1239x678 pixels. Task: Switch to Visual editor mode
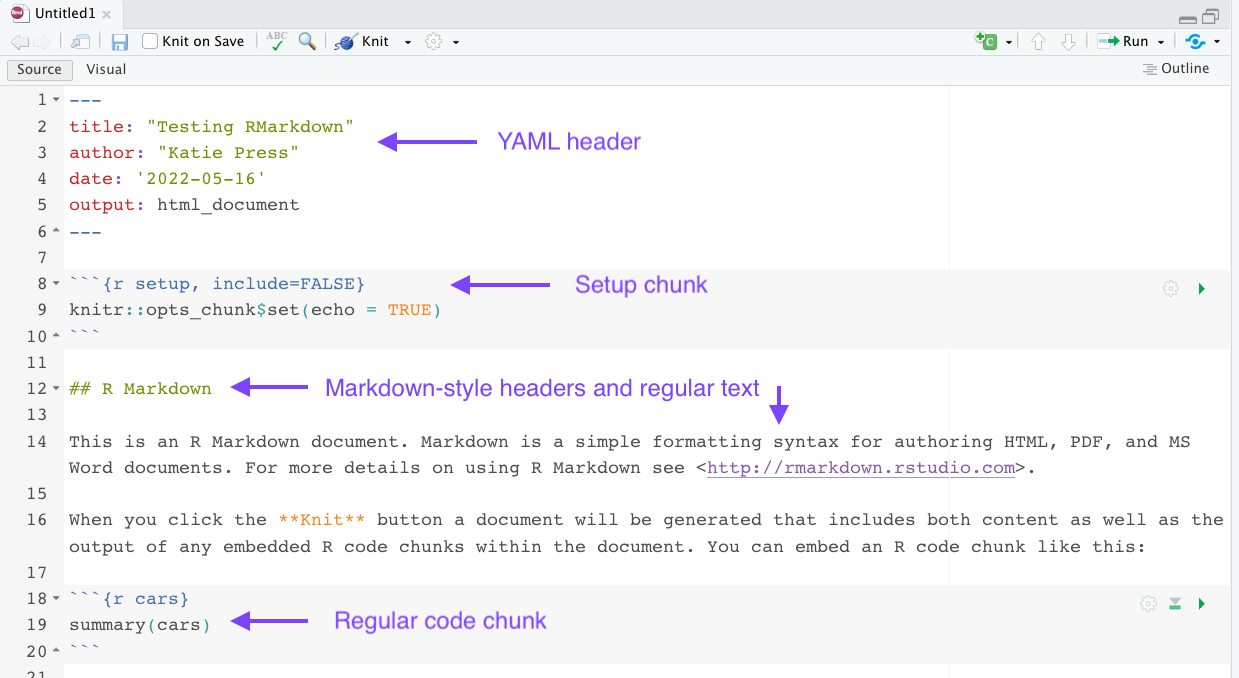(x=106, y=69)
